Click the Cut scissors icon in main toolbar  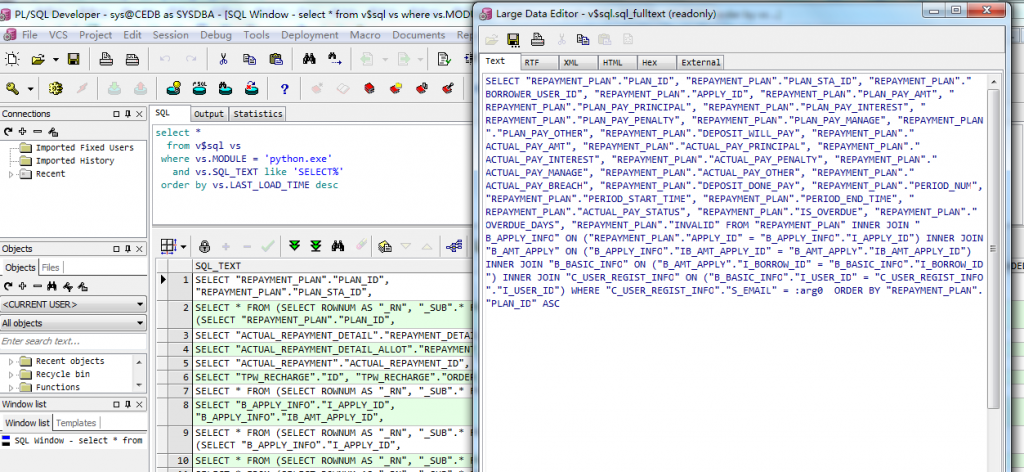point(224,60)
